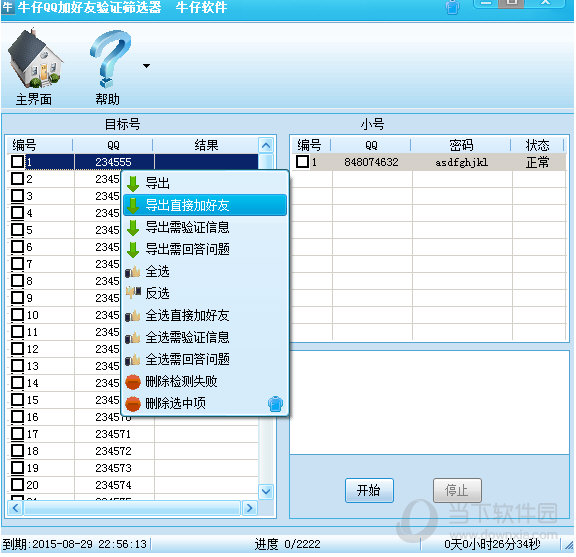Viewport: 576px width, 557px height.
Task: Click the red icon beside 删除选中项
Action: (x=133, y=404)
